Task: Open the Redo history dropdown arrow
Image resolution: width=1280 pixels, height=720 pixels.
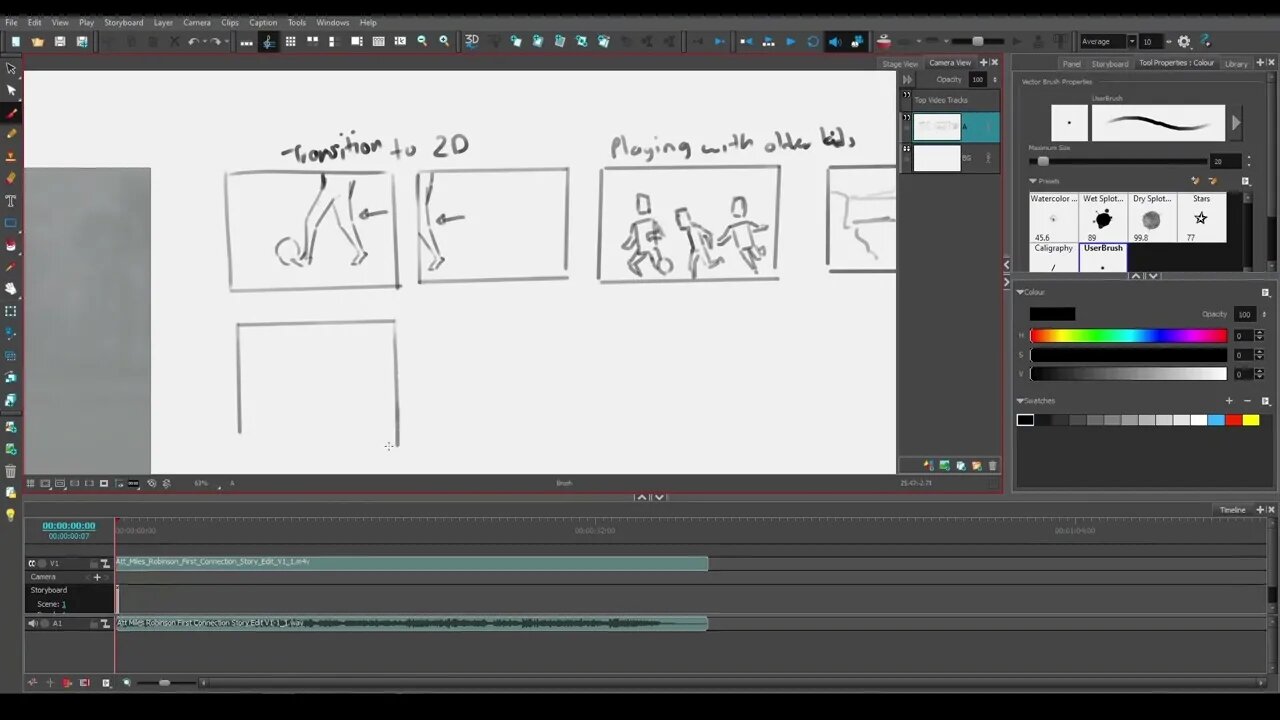Action: [x=225, y=41]
